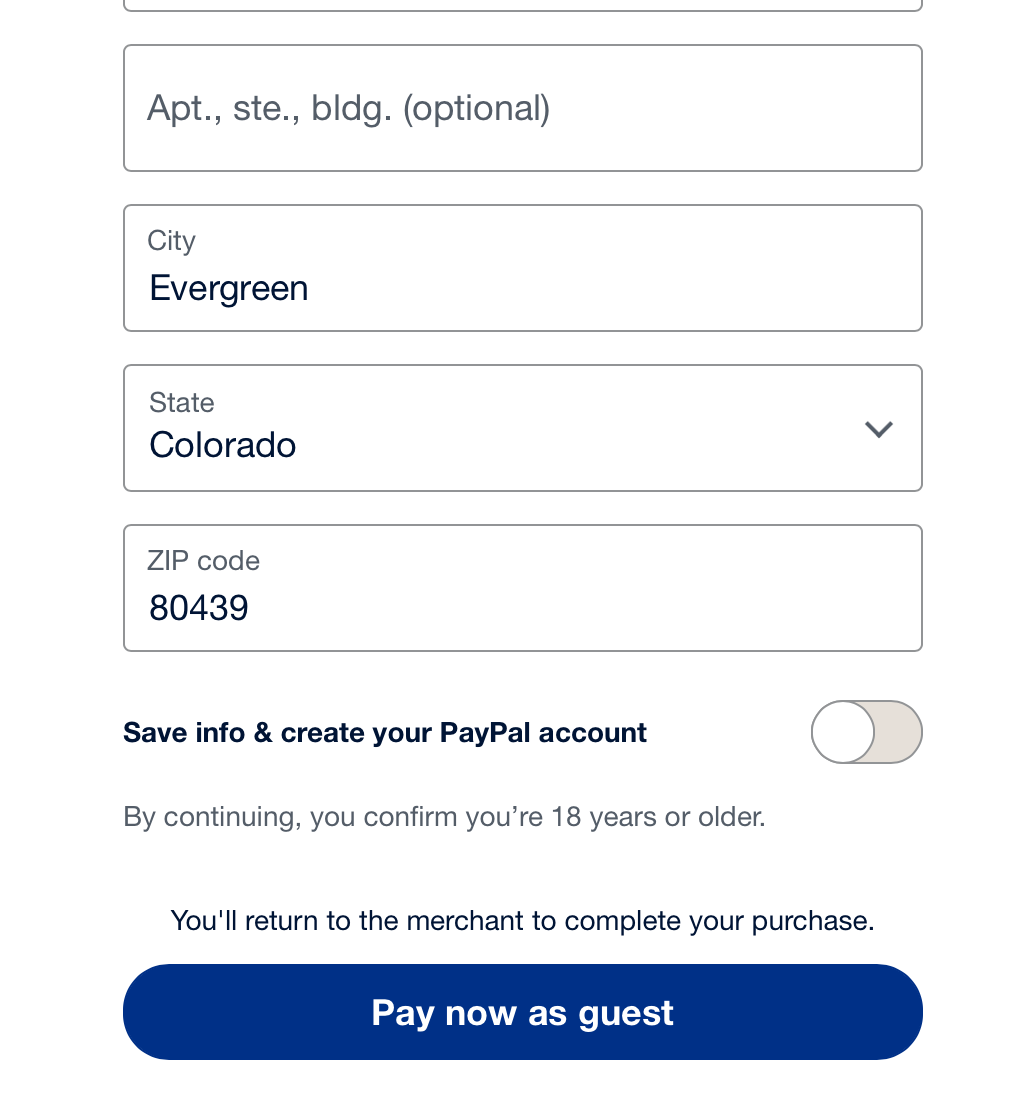Click the 18 years or older notice
Viewport: 1017px width, 1100px height.
pyautogui.click(x=444, y=817)
